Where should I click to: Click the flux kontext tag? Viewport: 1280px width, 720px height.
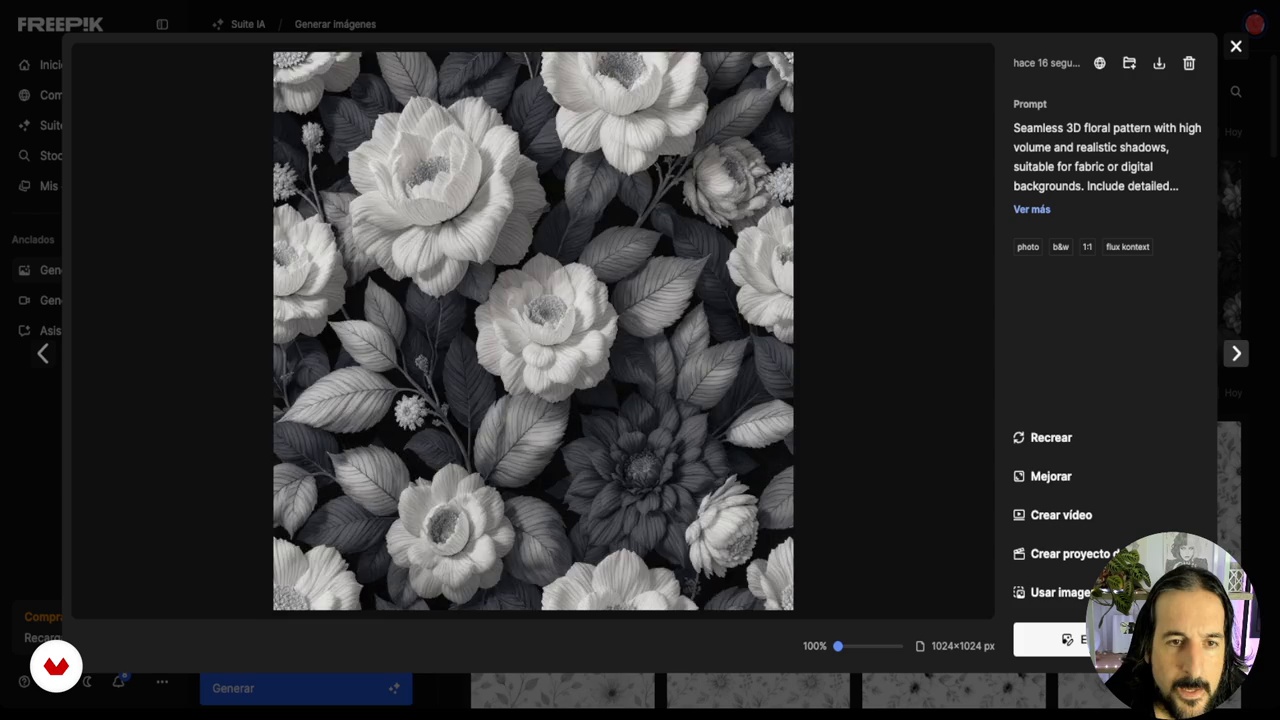click(1127, 247)
